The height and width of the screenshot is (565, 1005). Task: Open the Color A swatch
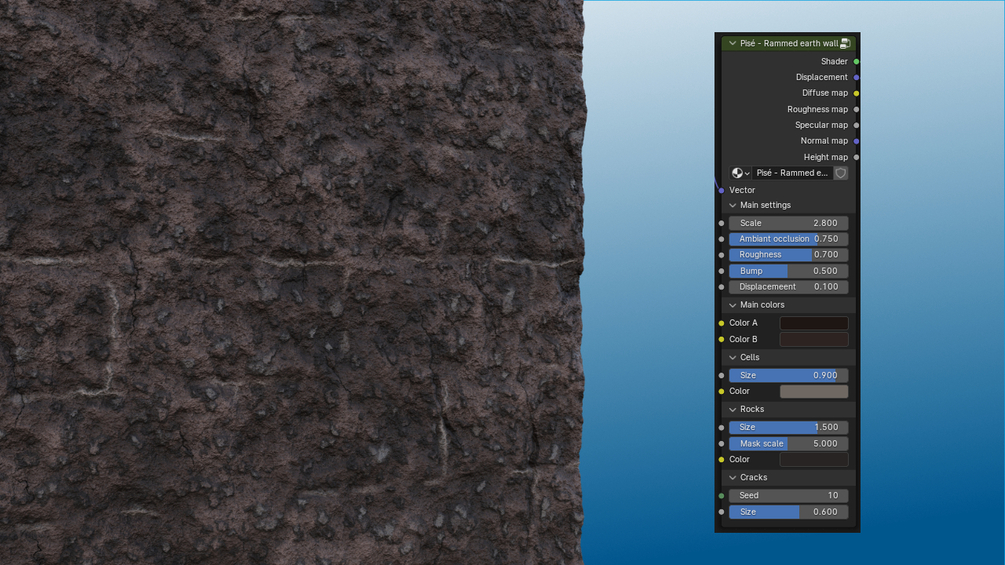click(x=814, y=323)
